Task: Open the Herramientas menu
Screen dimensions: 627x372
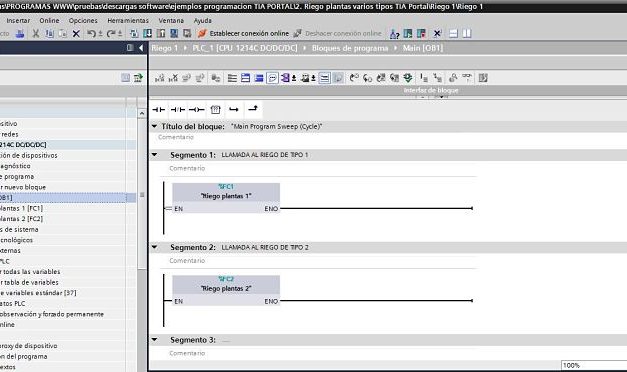Action: [128, 20]
